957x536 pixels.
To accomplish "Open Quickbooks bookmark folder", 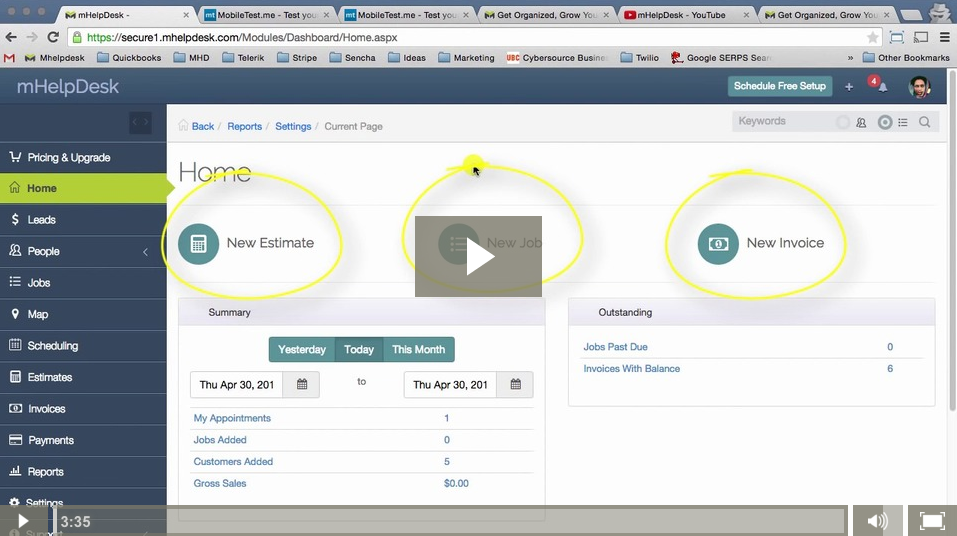I will (129, 57).
